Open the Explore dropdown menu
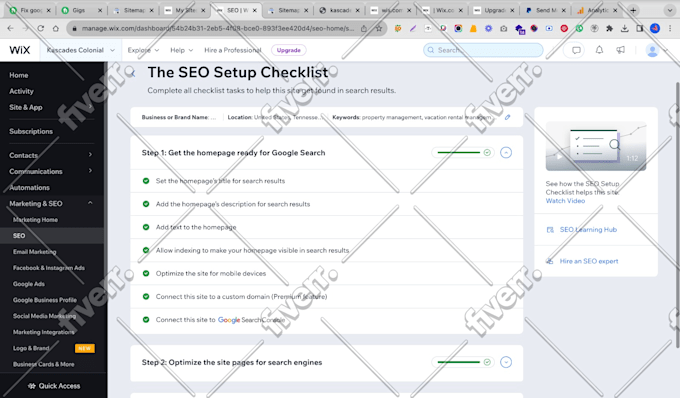The width and height of the screenshot is (680, 398). pyautogui.click(x=143, y=50)
